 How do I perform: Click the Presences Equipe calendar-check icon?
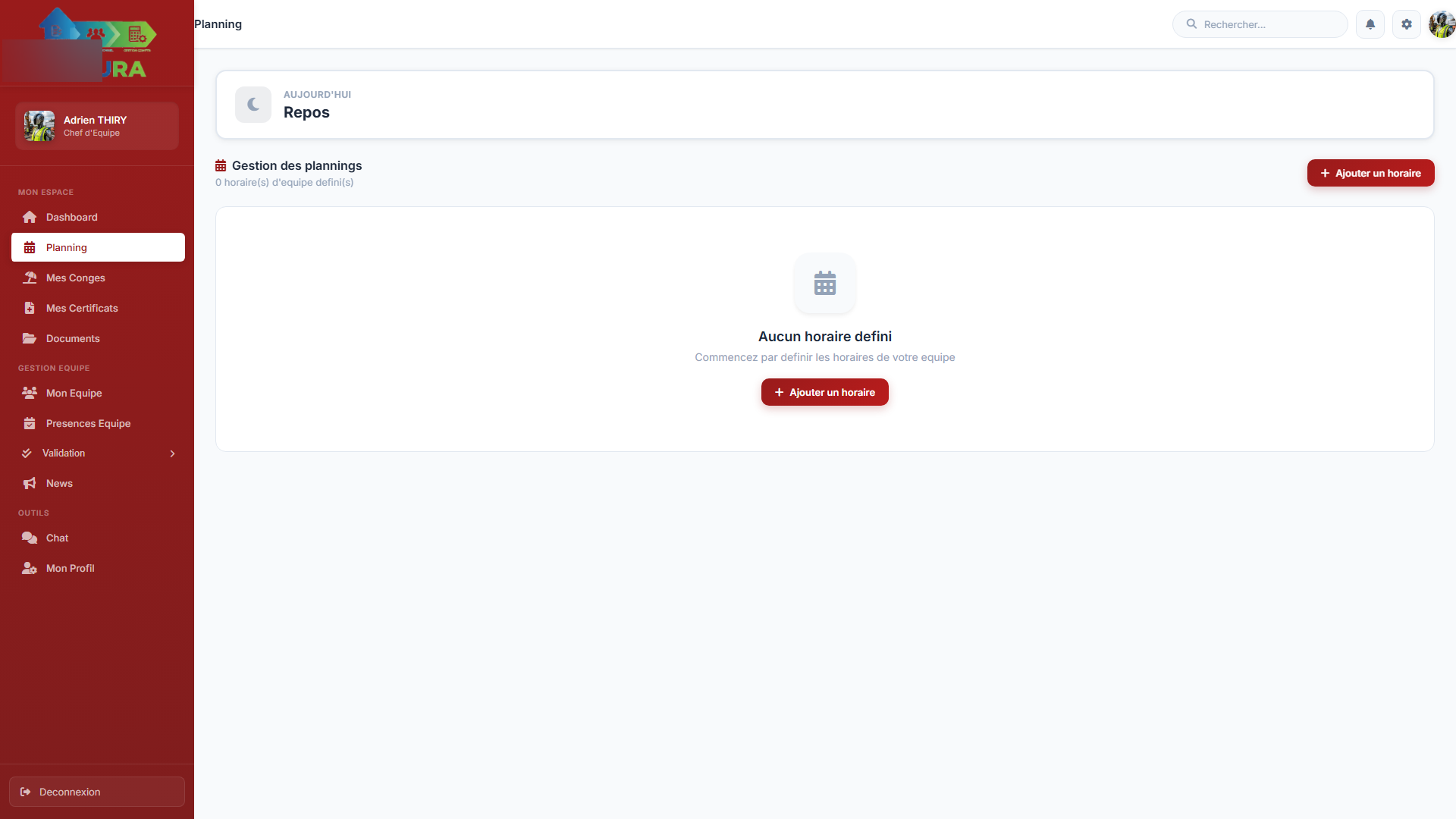click(x=30, y=423)
